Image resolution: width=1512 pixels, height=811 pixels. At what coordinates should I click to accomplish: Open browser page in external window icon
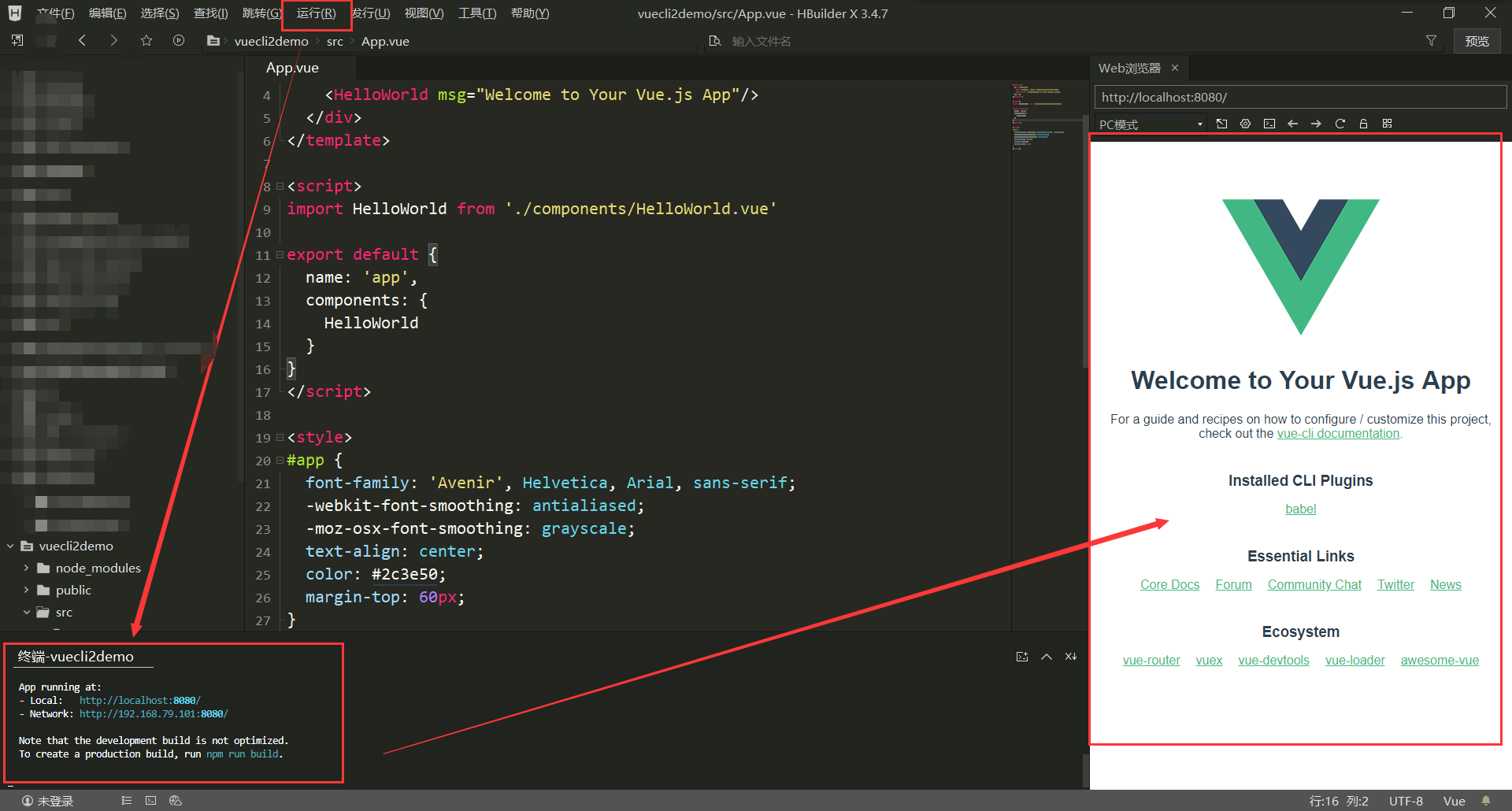(1221, 124)
